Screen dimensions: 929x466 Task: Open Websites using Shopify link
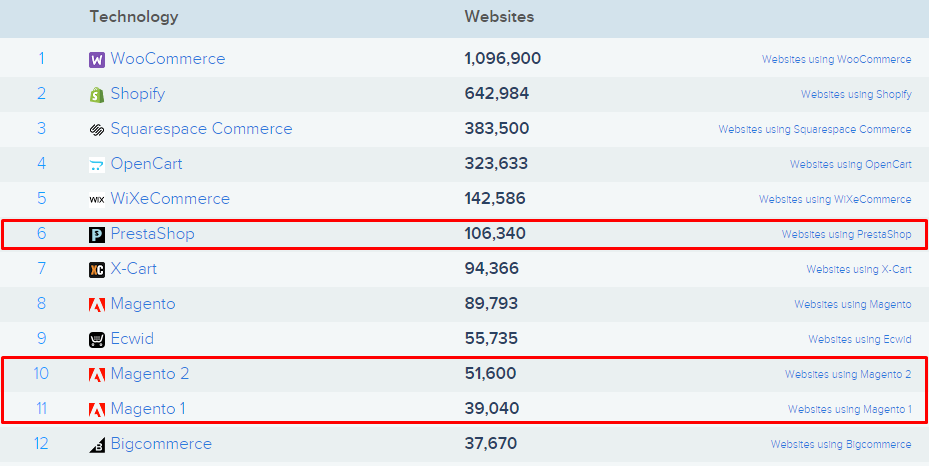[856, 94]
